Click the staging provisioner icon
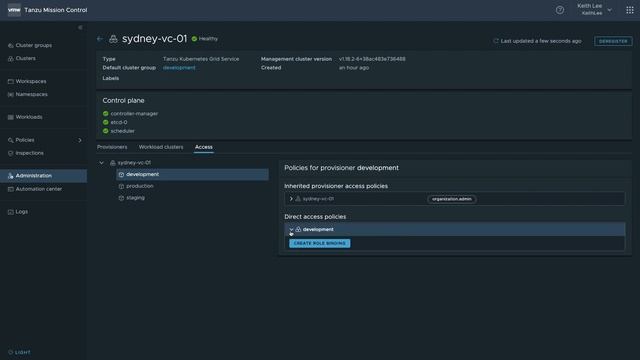 pyautogui.click(x=121, y=198)
